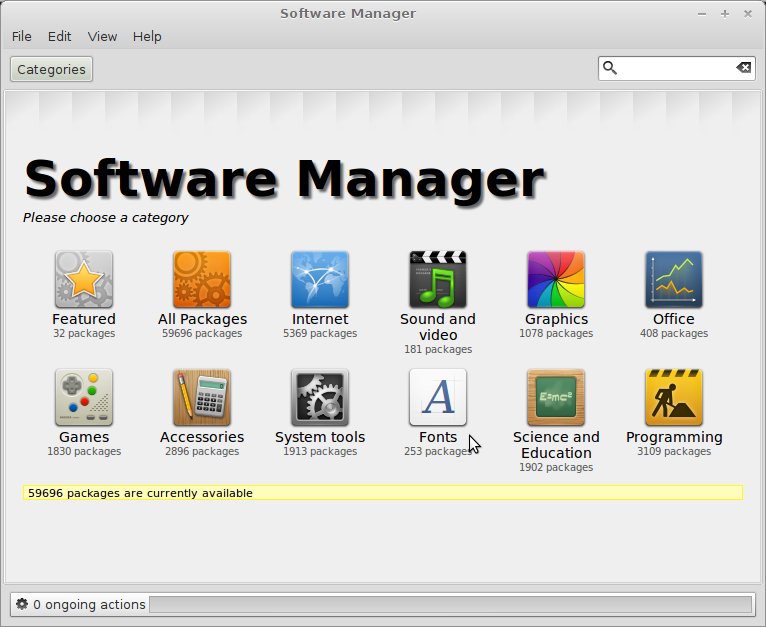
Task: Clear the search box with the backspace icon
Action: pyautogui.click(x=743, y=68)
